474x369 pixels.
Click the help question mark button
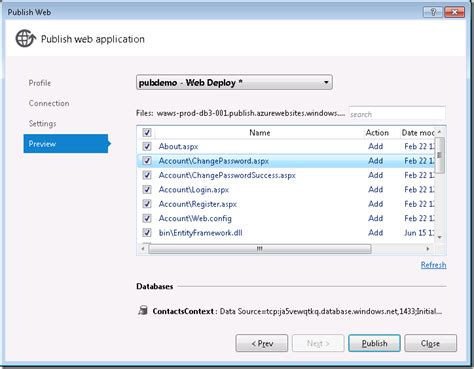point(433,12)
